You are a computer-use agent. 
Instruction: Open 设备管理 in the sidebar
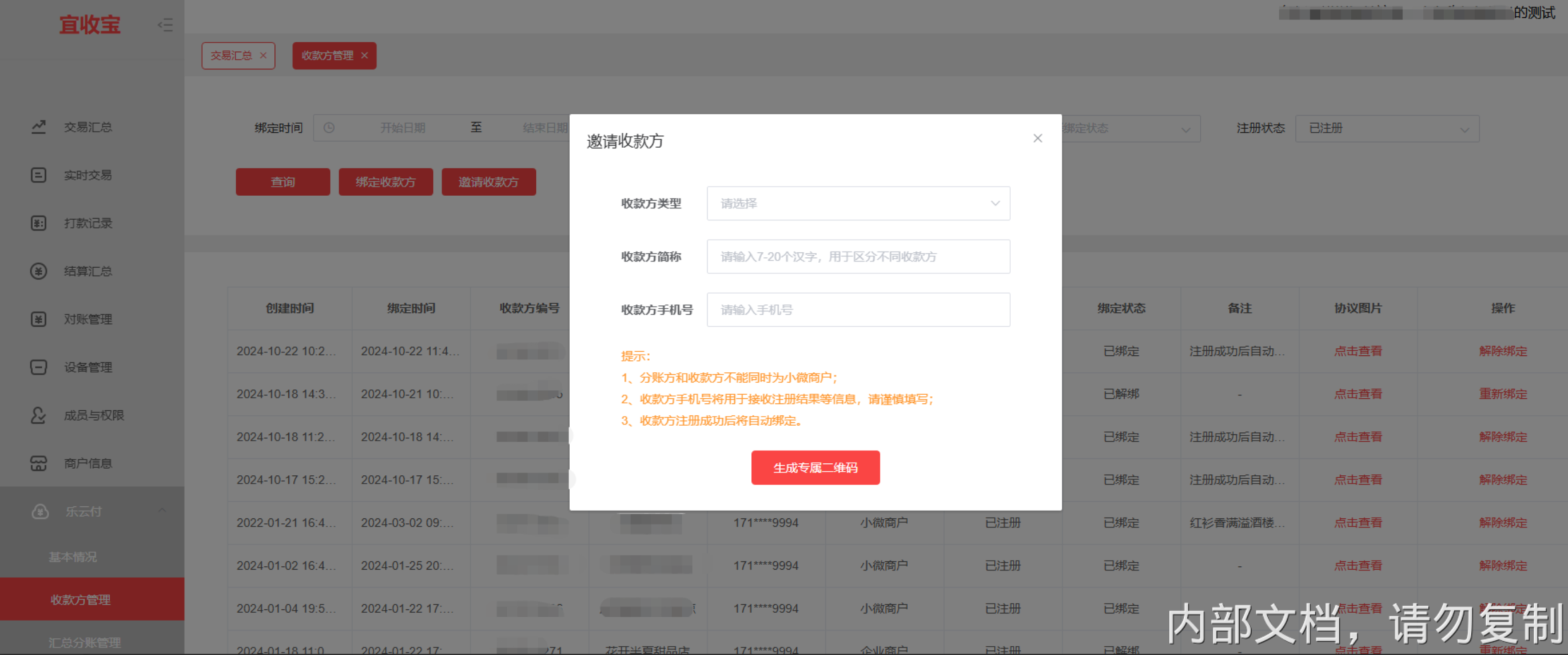tap(88, 367)
